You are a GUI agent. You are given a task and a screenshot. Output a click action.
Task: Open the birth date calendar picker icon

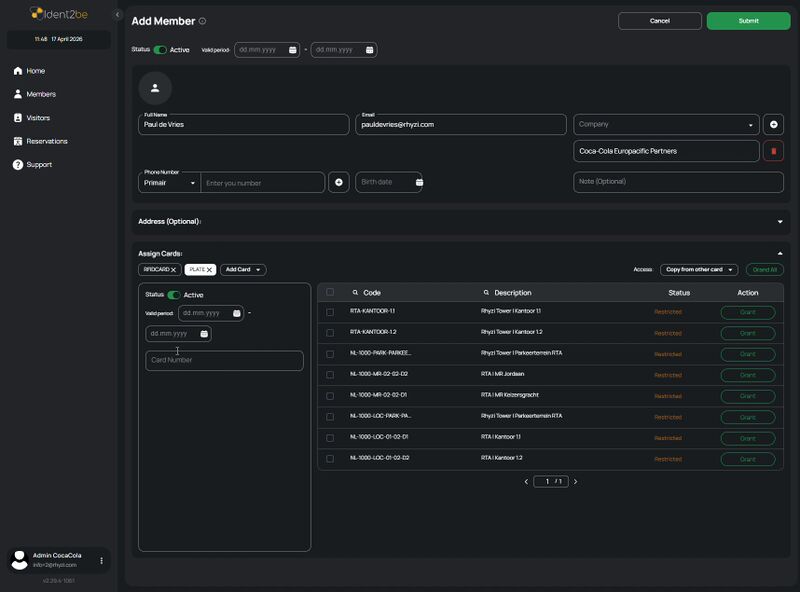click(x=418, y=182)
